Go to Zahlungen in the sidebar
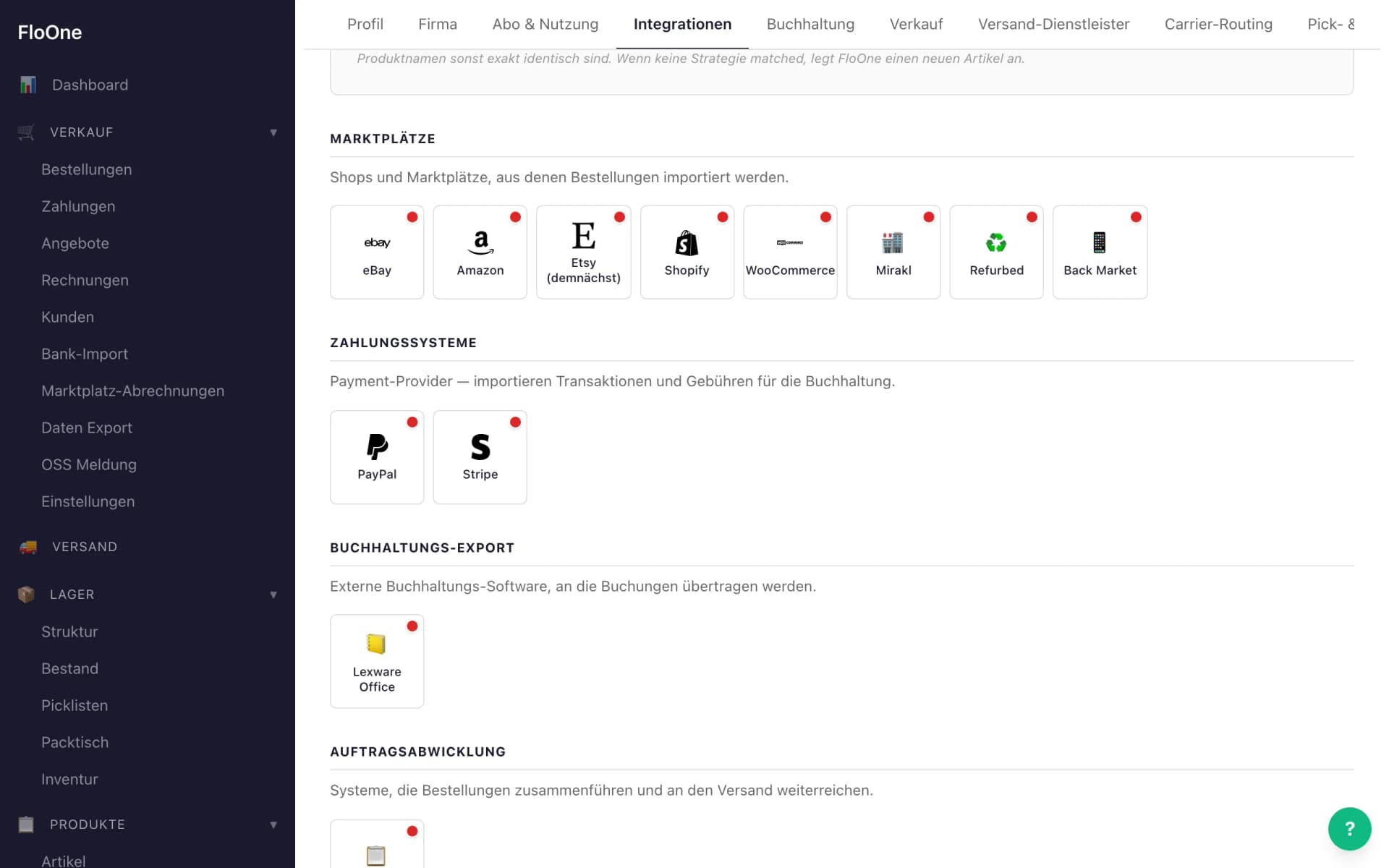1389x868 pixels. click(x=78, y=206)
